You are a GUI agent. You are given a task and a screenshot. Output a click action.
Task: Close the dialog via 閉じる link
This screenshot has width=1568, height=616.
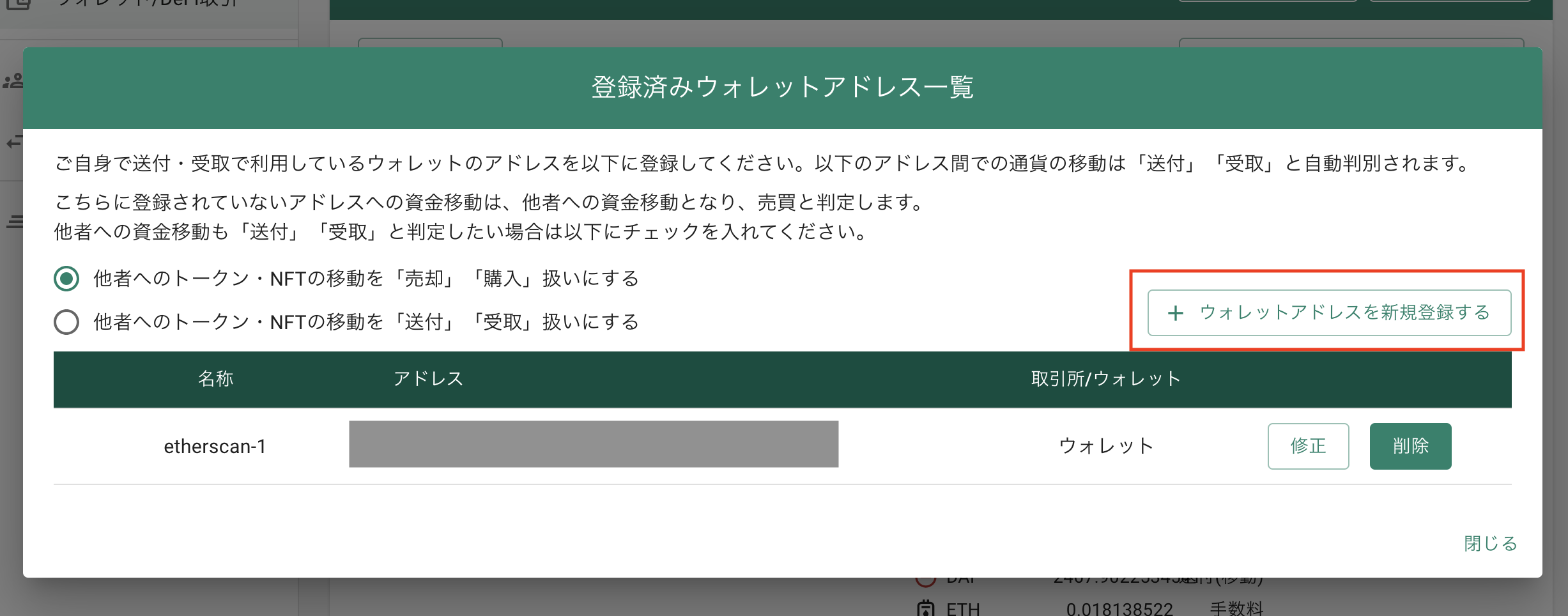1490,543
